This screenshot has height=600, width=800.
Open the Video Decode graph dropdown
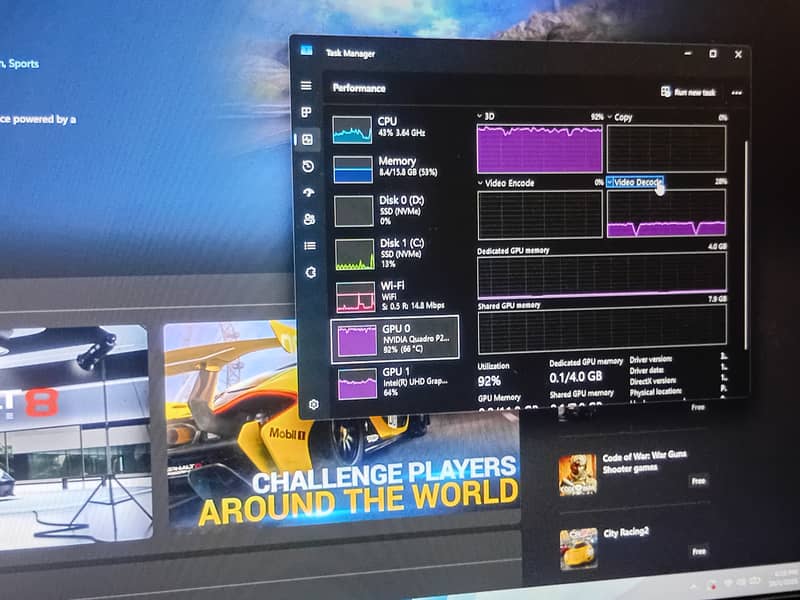click(635, 182)
